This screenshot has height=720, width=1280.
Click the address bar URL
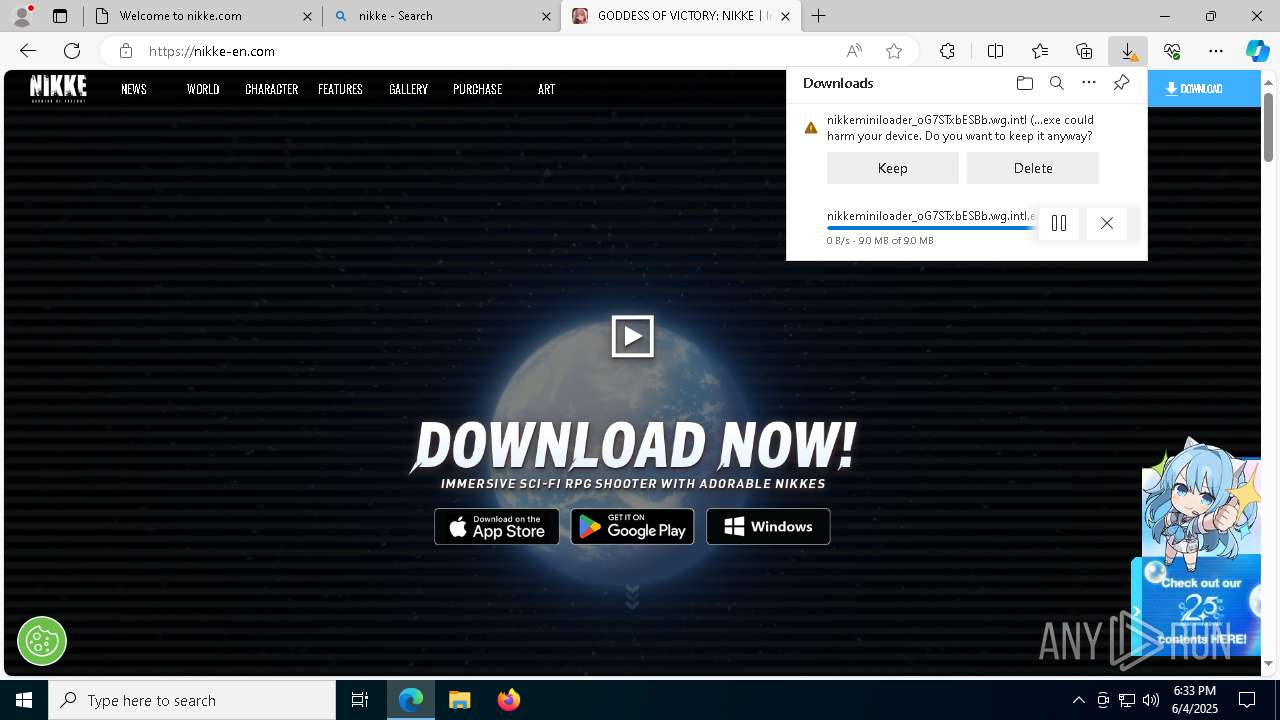point(212,51)
